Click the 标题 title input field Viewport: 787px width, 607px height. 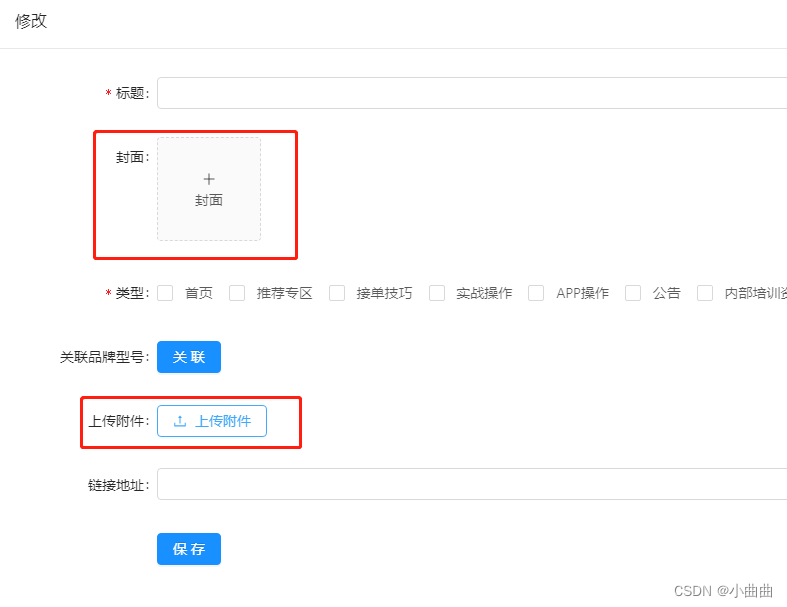point(472,93)
